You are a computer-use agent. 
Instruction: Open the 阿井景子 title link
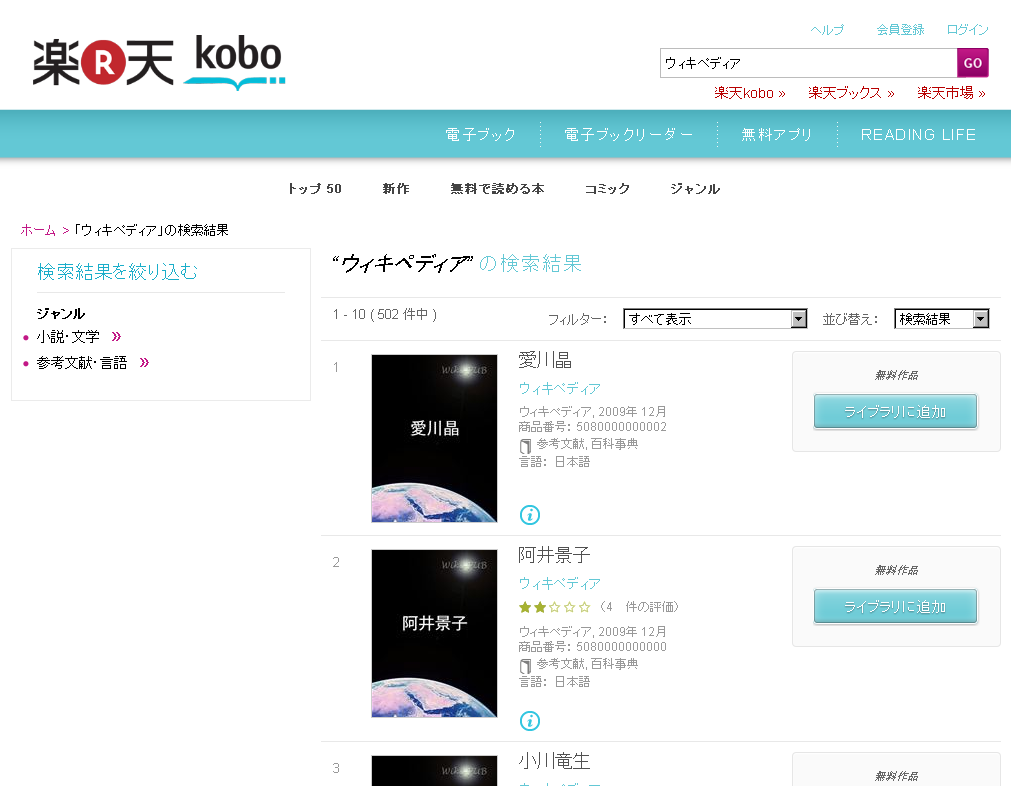coord(554,555)
